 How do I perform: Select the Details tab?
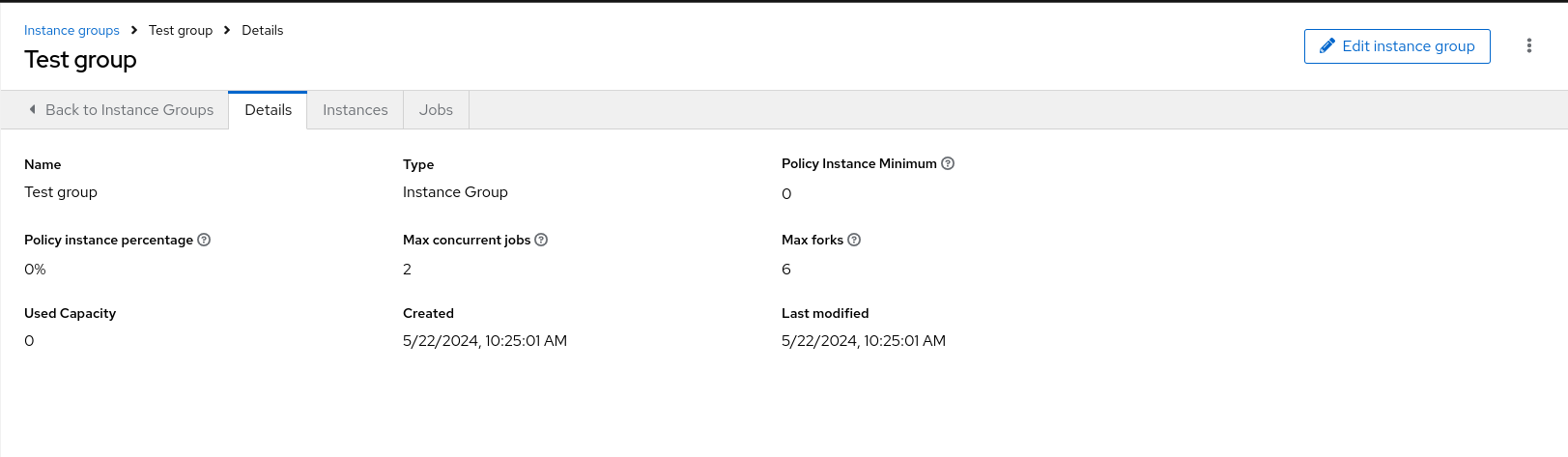[268, 110]
